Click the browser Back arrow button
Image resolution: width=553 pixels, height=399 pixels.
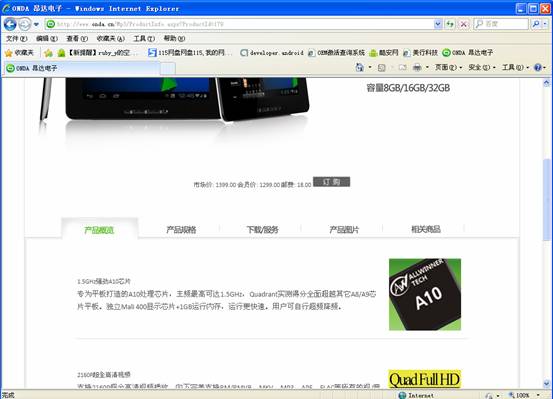click(10, 24)
